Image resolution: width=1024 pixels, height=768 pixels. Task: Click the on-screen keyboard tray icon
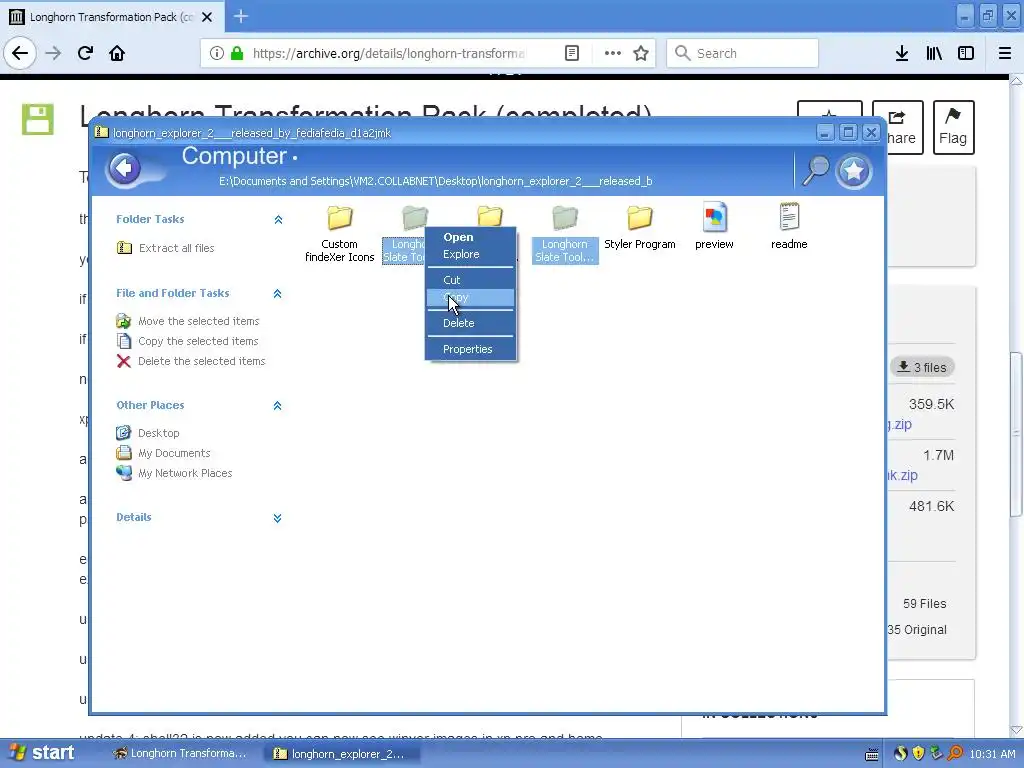pos(871,755)
